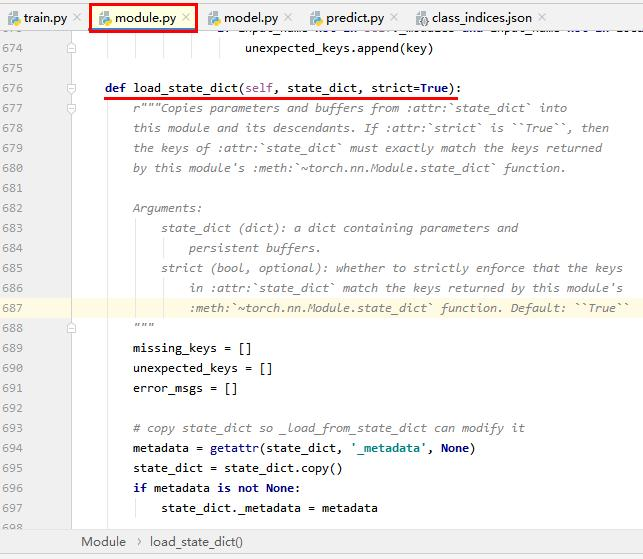The width and height of the screenshot is (643, 559).
Task: Open class_indices.json tab
Action: point(482,18)
